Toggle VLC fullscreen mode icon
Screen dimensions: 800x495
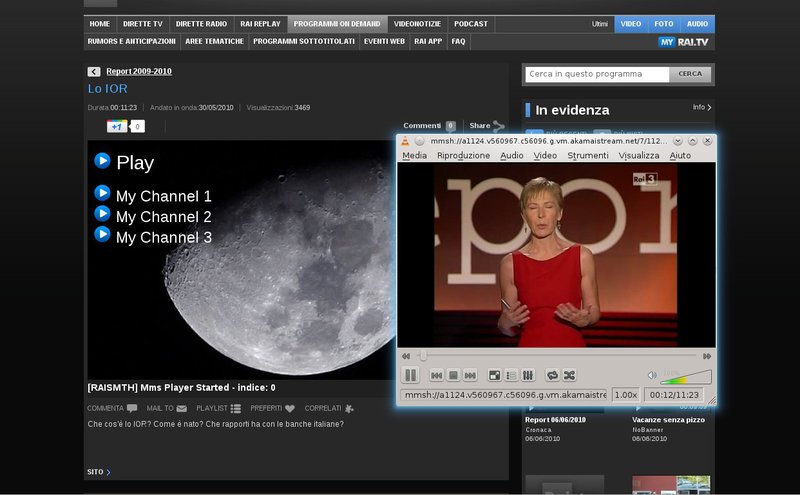494,375
